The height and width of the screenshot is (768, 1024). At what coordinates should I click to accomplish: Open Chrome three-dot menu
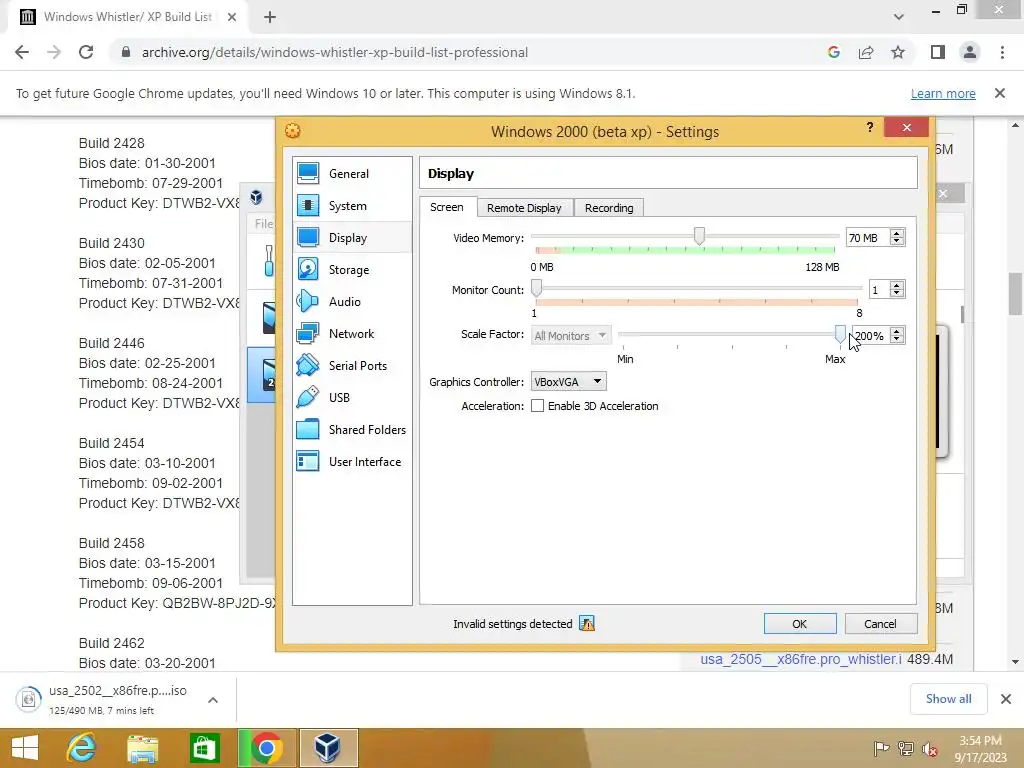tap(1002, 52)
